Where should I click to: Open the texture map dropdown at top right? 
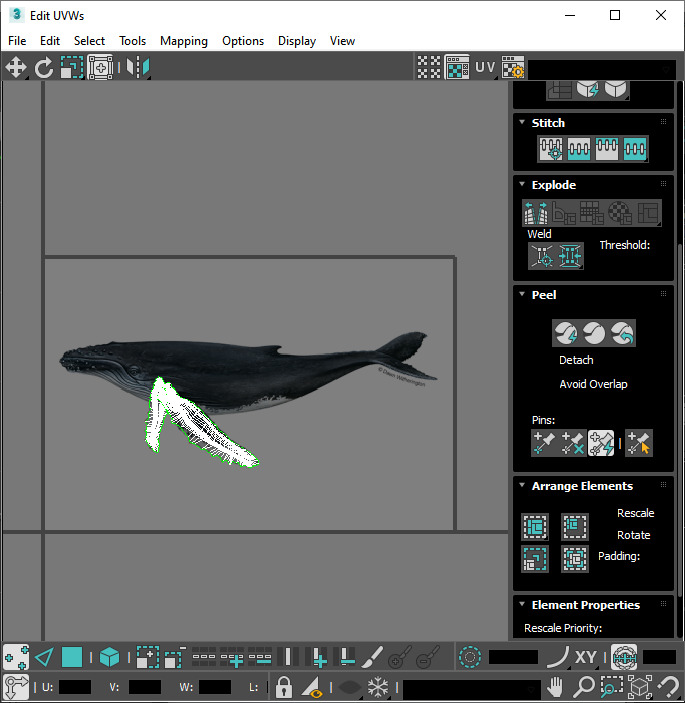[x=602, y=70]
